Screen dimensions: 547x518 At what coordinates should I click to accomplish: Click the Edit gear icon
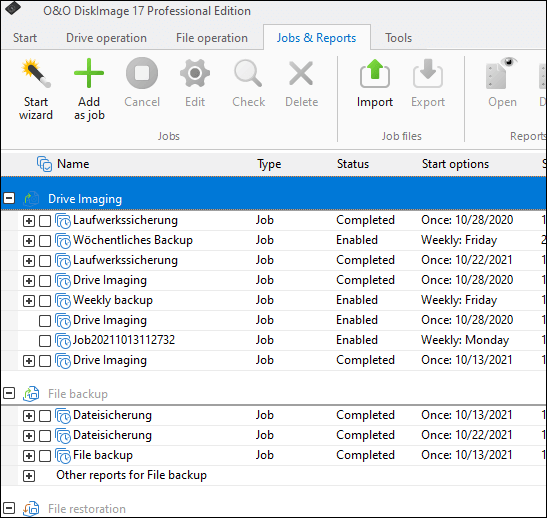click(195, 73)
